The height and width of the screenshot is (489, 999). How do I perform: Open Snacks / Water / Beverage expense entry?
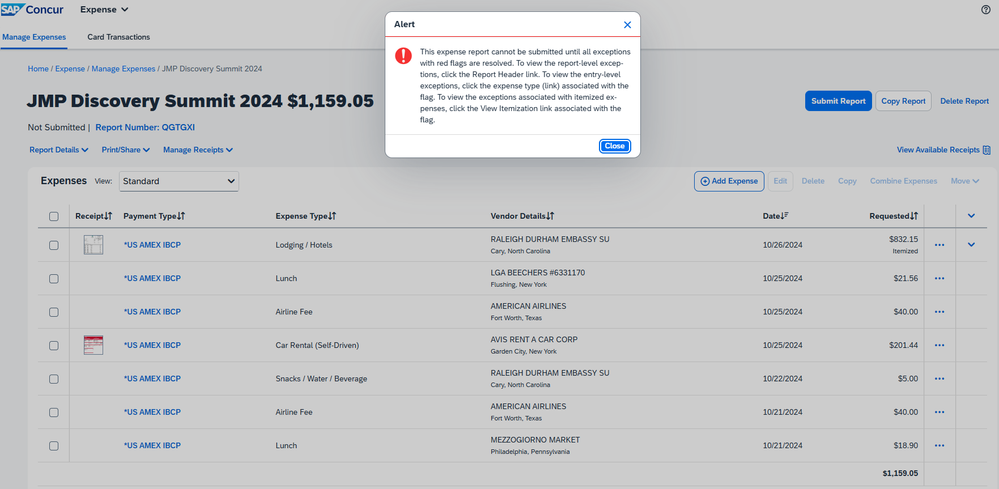click(x=321, y=379)
